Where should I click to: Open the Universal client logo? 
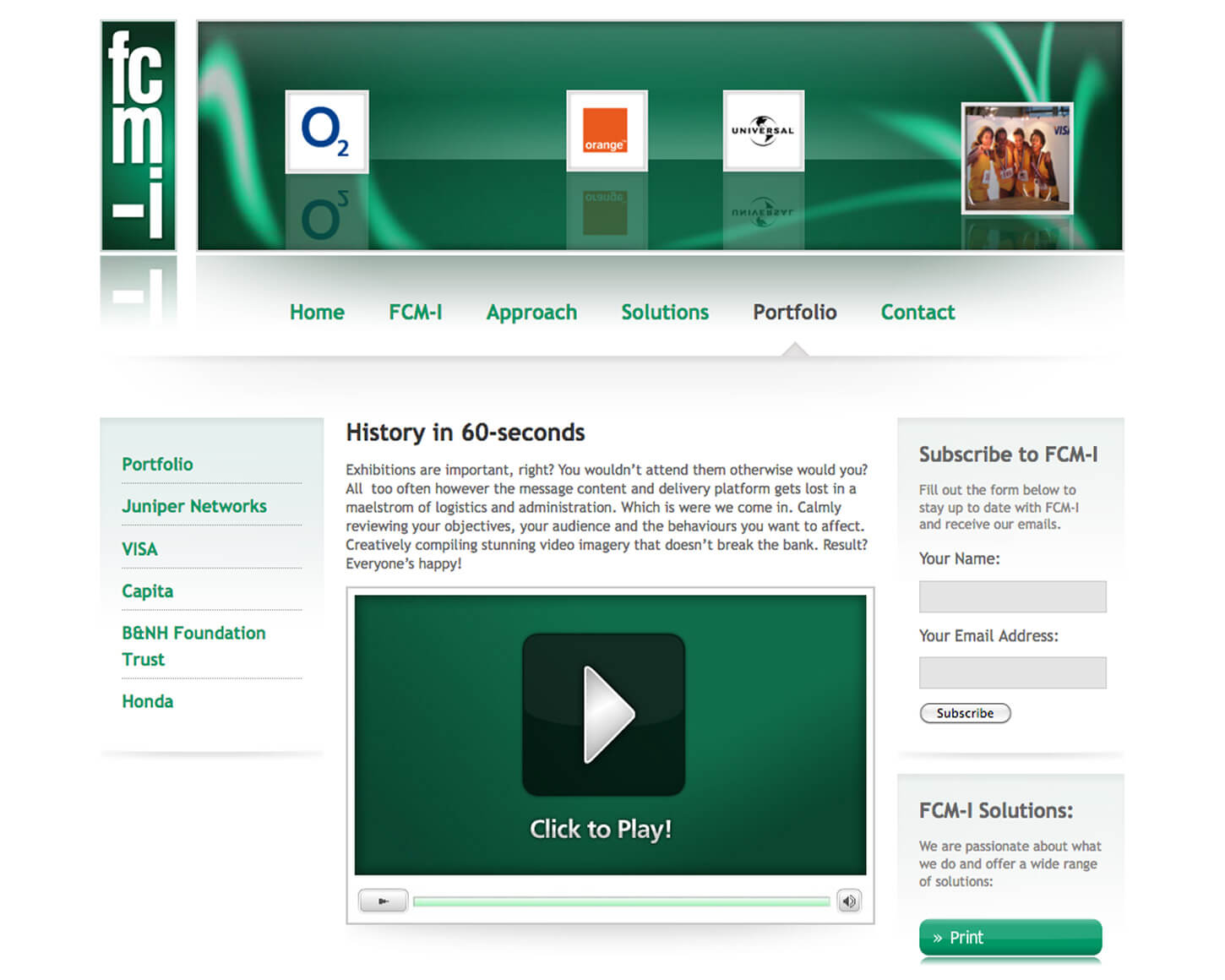[764, 131]
